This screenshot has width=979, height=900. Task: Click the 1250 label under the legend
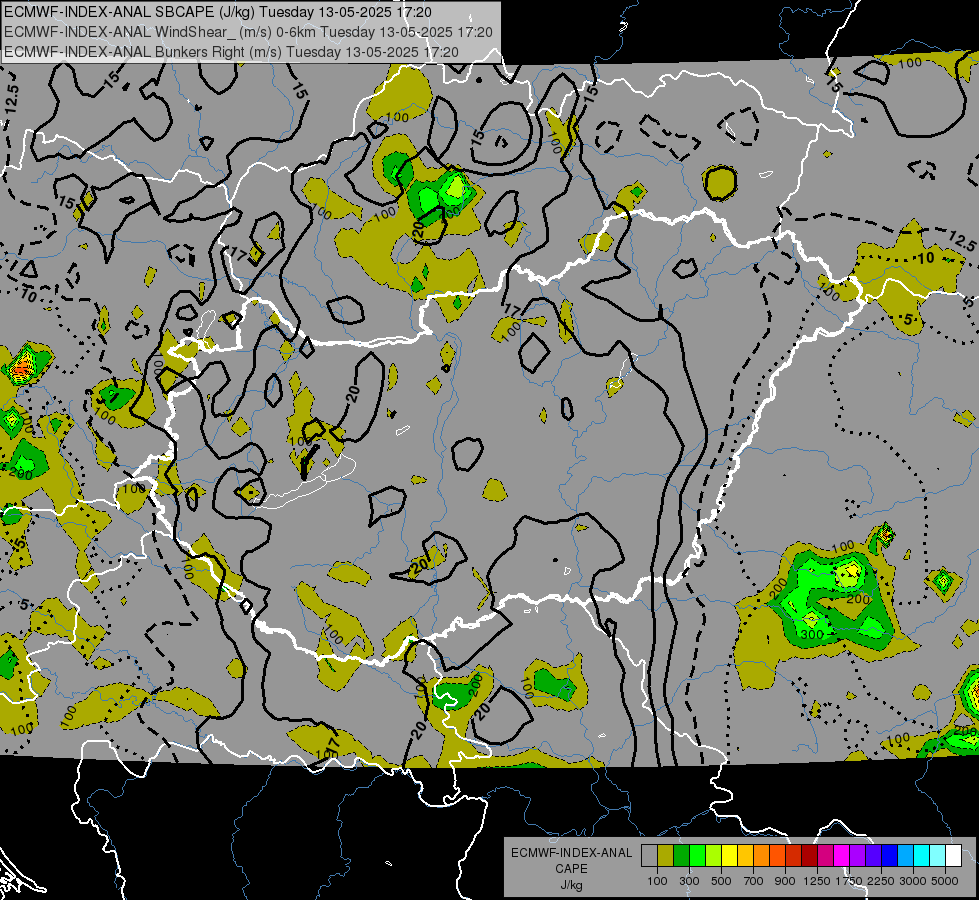[817, 881]
